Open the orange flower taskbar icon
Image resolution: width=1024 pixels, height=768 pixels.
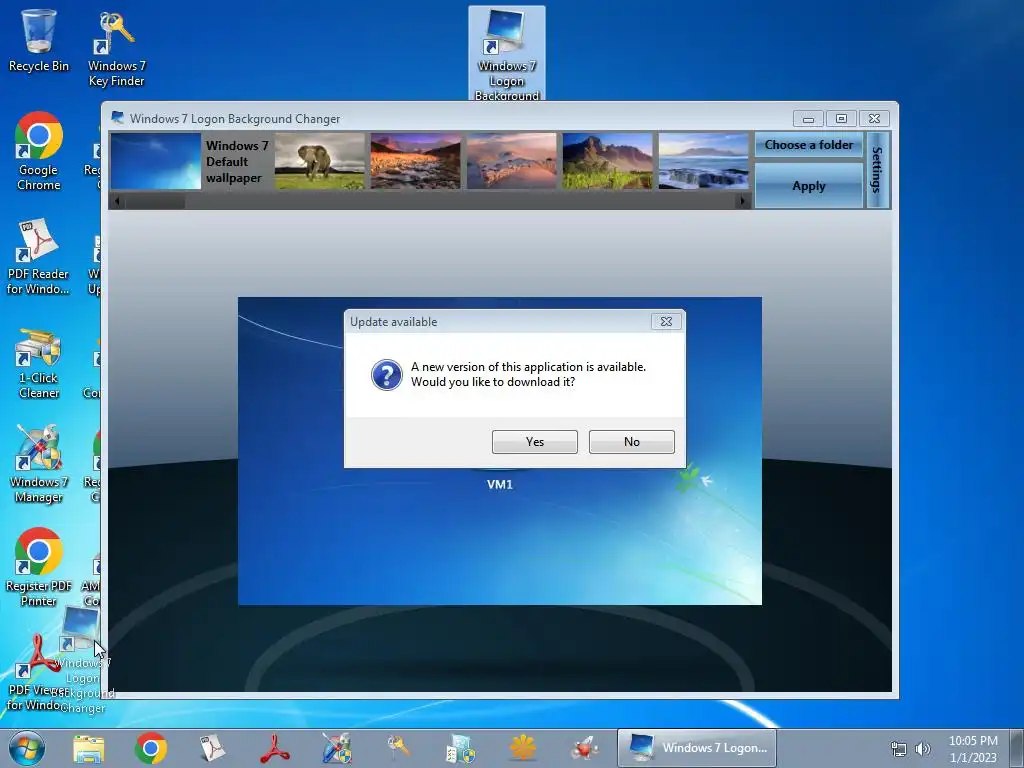pyautogui.click(x=522, y=748)
